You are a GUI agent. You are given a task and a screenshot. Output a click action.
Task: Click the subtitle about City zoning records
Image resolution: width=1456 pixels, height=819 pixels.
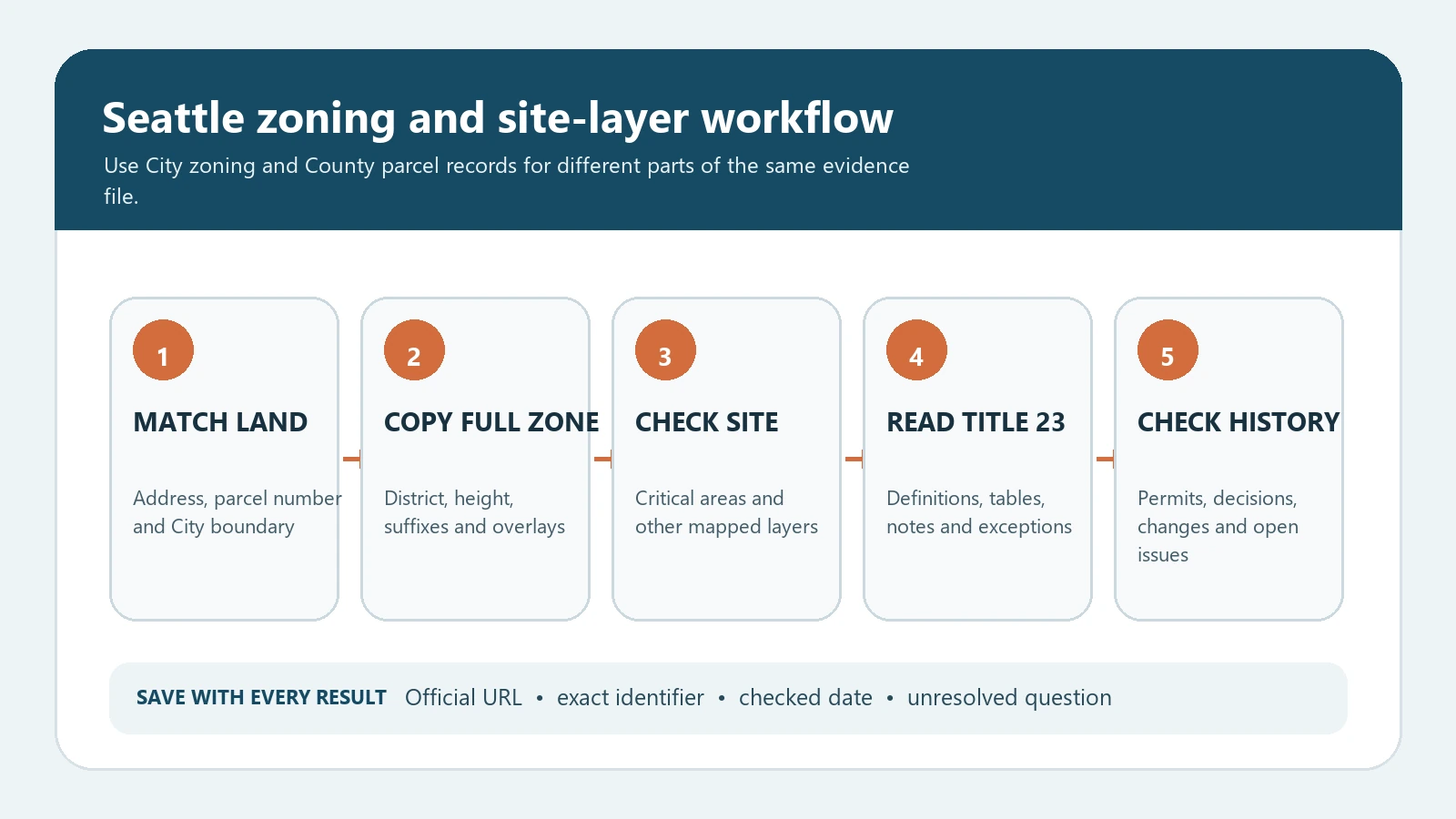(506, 180)
